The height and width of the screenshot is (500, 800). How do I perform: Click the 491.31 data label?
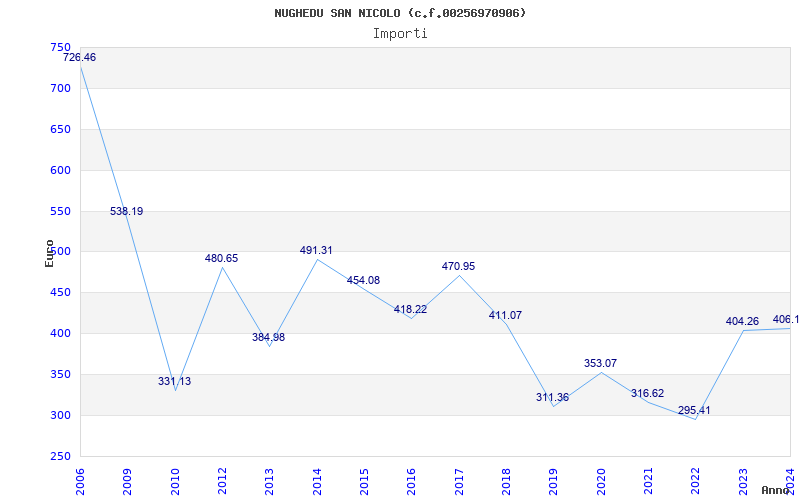(x=316, y=251)
